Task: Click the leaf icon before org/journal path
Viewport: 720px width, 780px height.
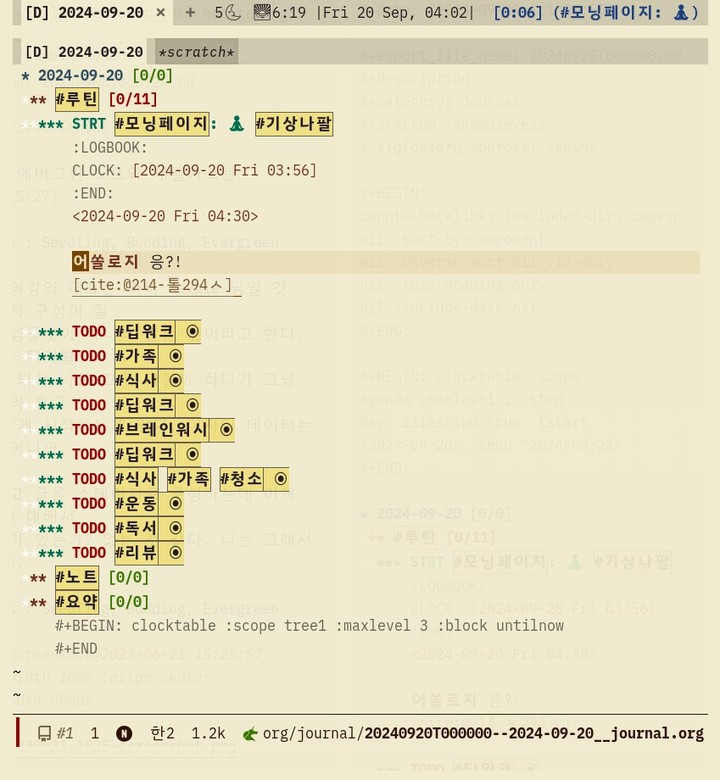Action: point(250,733)
